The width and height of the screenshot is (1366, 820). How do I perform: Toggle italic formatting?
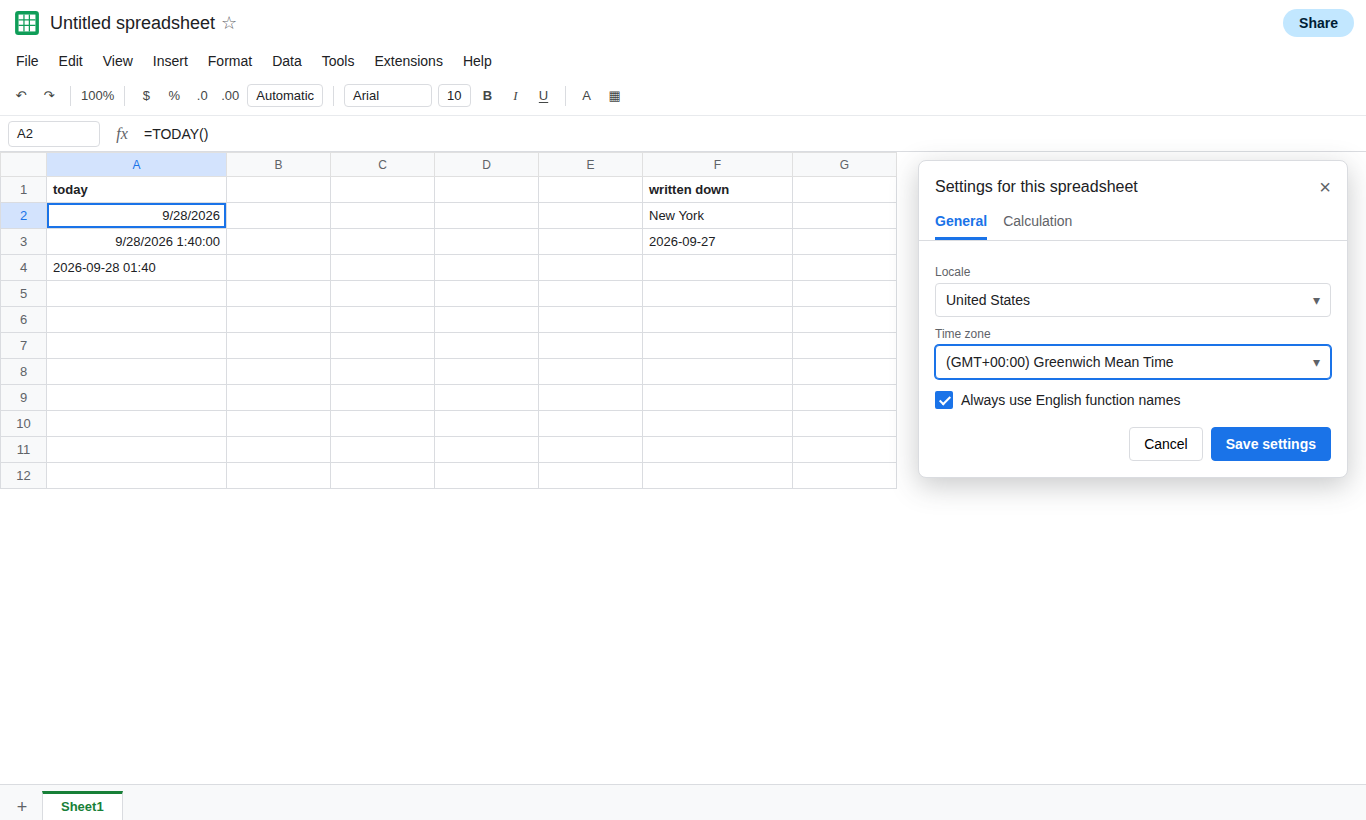click(516, 96)
